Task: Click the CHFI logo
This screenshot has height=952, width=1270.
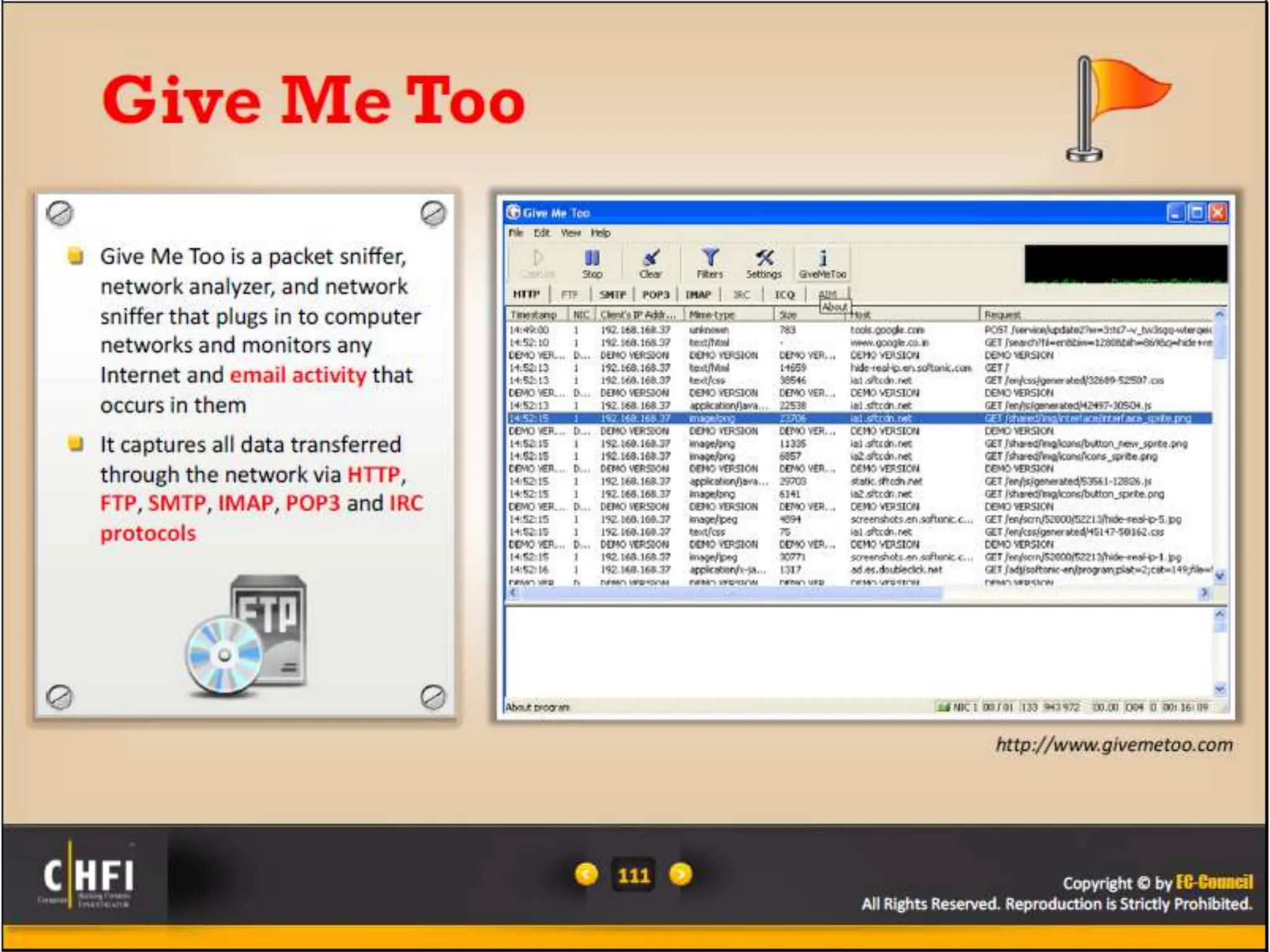Action: pos(88,875)
